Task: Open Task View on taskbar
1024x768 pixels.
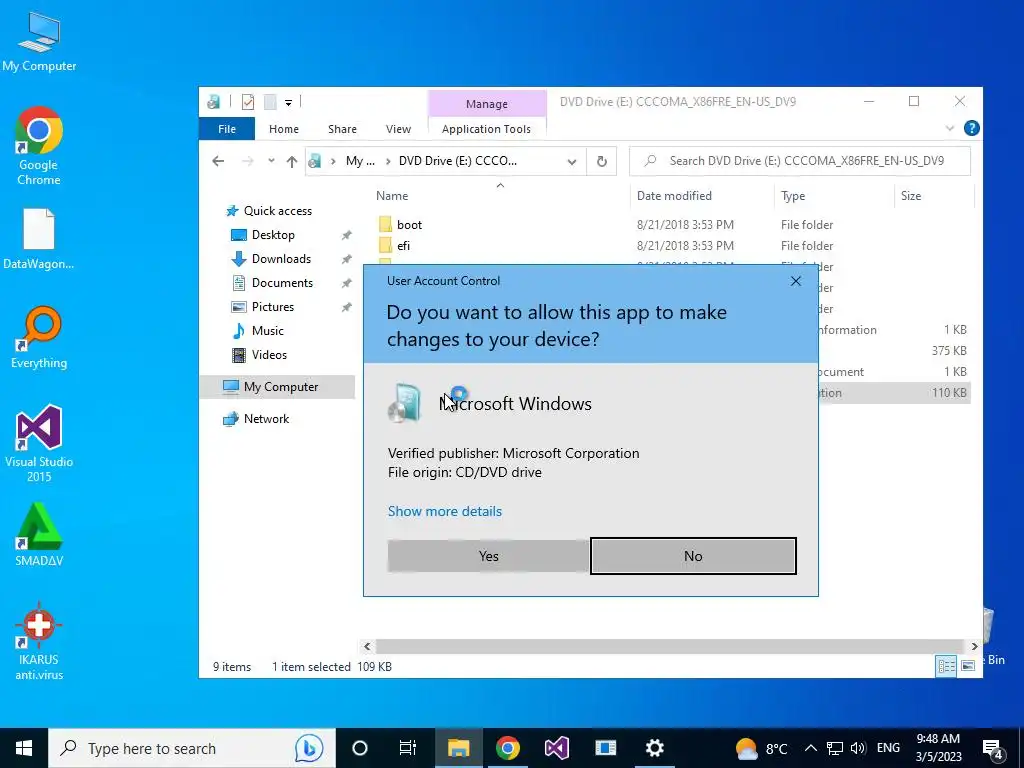Action: pos(408,748)
